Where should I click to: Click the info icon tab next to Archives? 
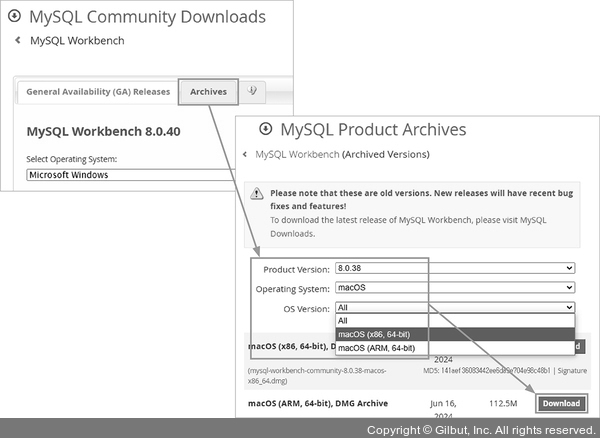tap(253, 91)
